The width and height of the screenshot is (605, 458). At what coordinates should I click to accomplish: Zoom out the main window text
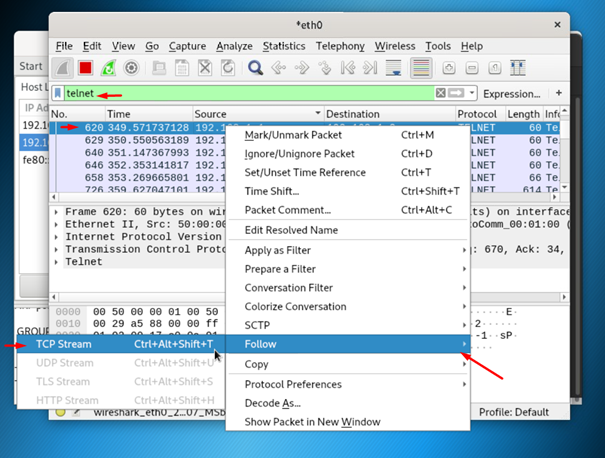[472, 68]
